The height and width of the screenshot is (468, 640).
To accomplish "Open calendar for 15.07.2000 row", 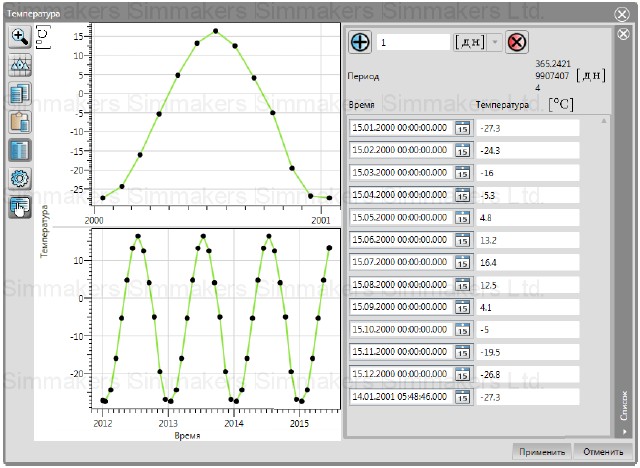I will (x=462, y=262).
